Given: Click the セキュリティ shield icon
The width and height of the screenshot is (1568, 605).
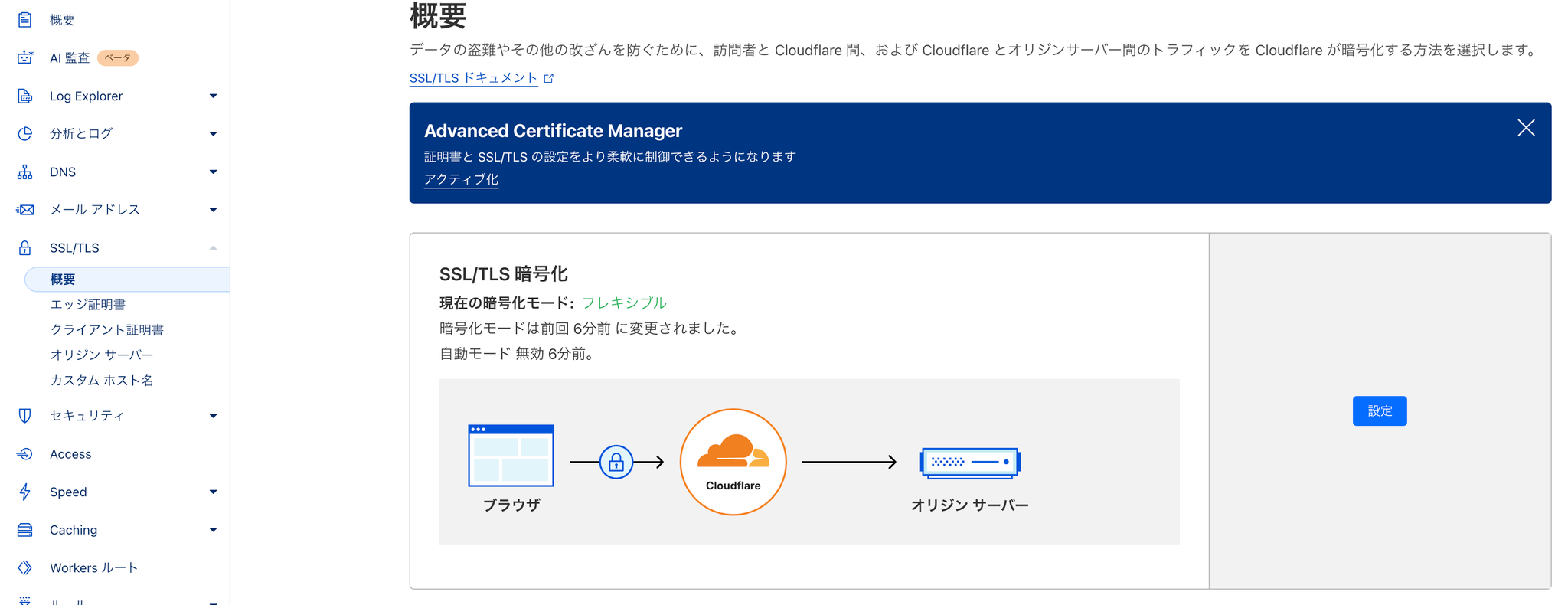Looking at the screenshot, I should pos(25,416).
